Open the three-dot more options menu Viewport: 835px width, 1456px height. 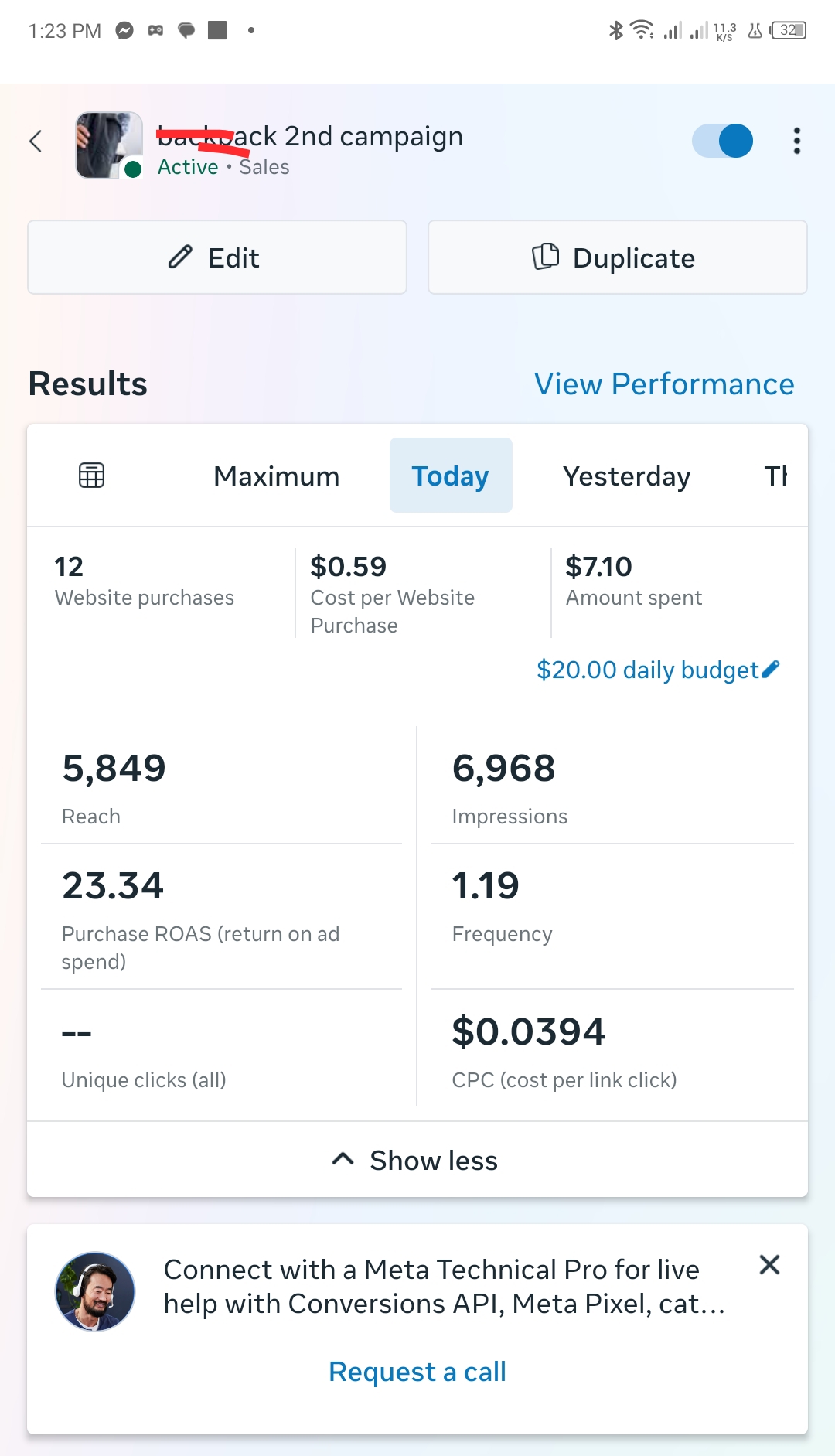796,141
